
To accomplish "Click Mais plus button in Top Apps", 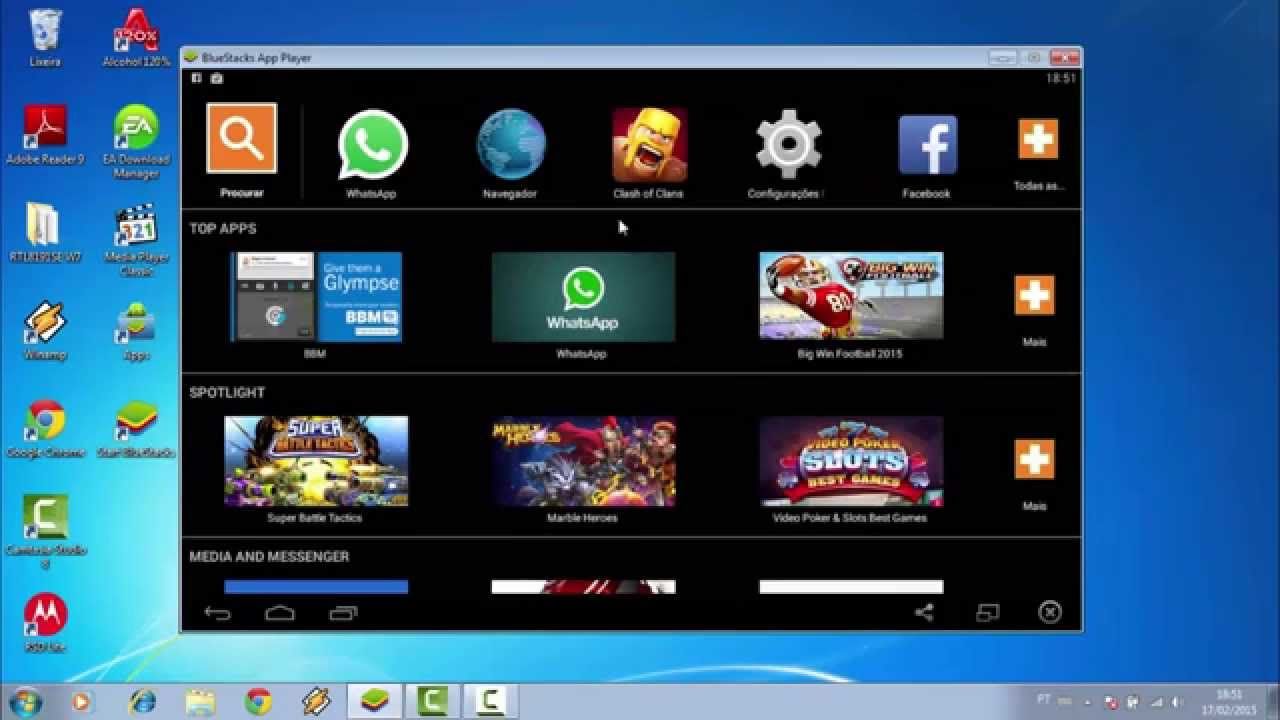I will pos(1034,295).
